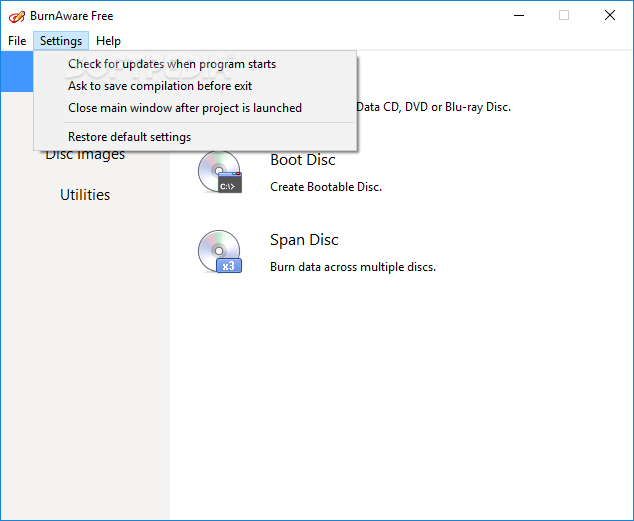Toggle Ask to save compilation before exit
The height and width of the screenshot is (521, 634).
[195, 86]
